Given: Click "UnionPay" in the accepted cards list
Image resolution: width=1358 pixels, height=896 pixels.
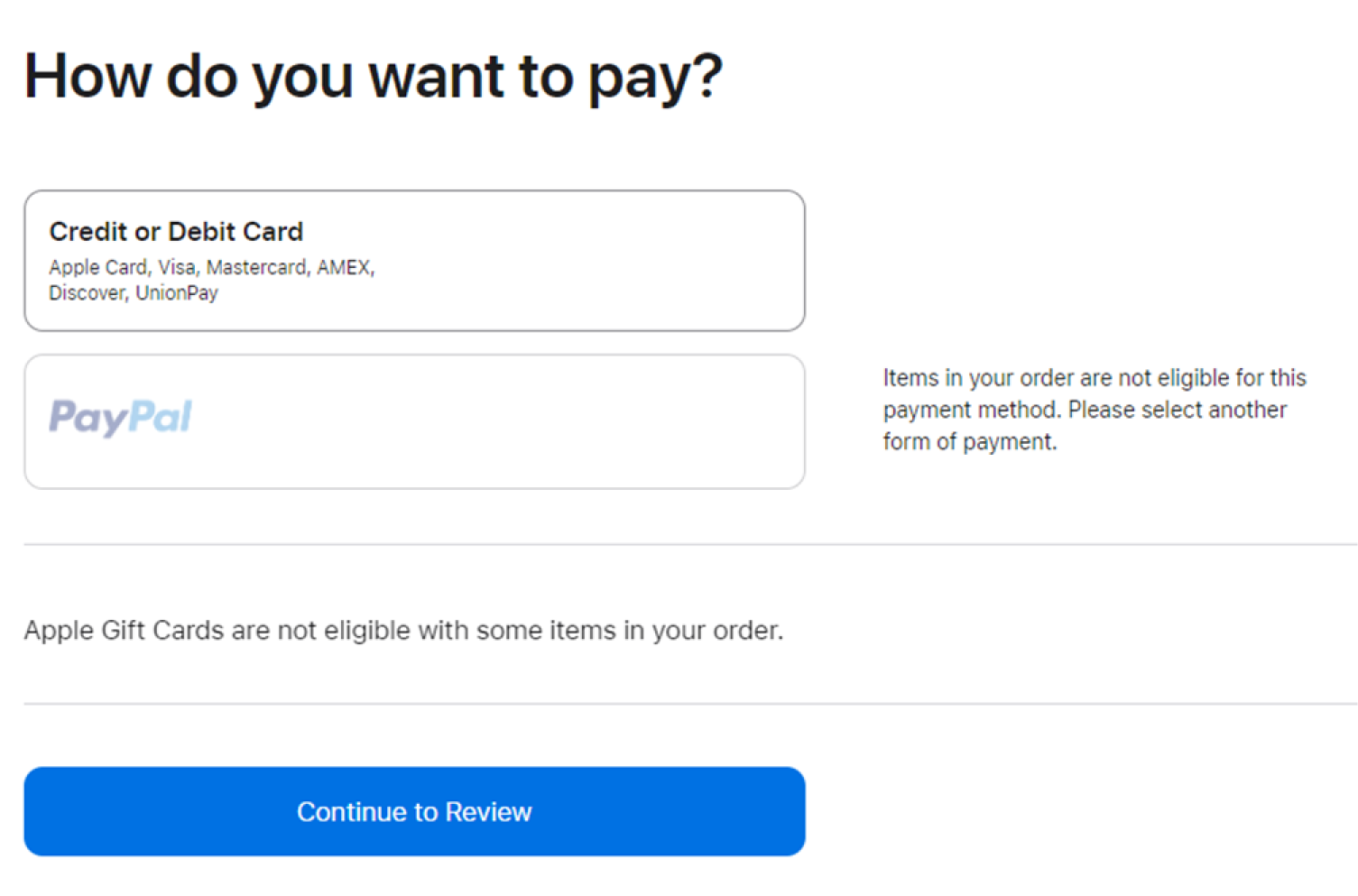Looking at the screenshot, I should coord(177,293).
